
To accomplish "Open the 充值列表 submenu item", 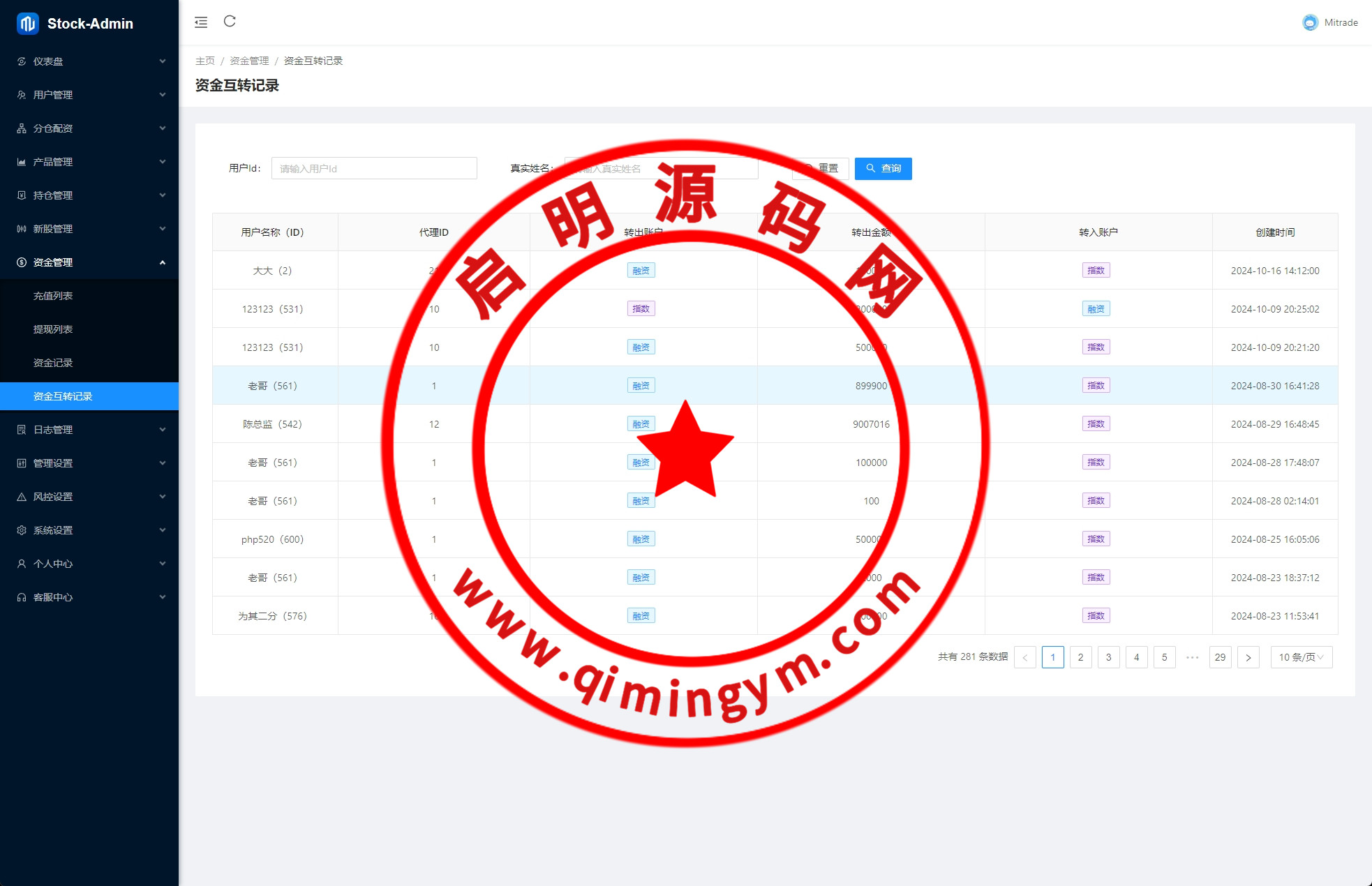I will pos(53,296).
